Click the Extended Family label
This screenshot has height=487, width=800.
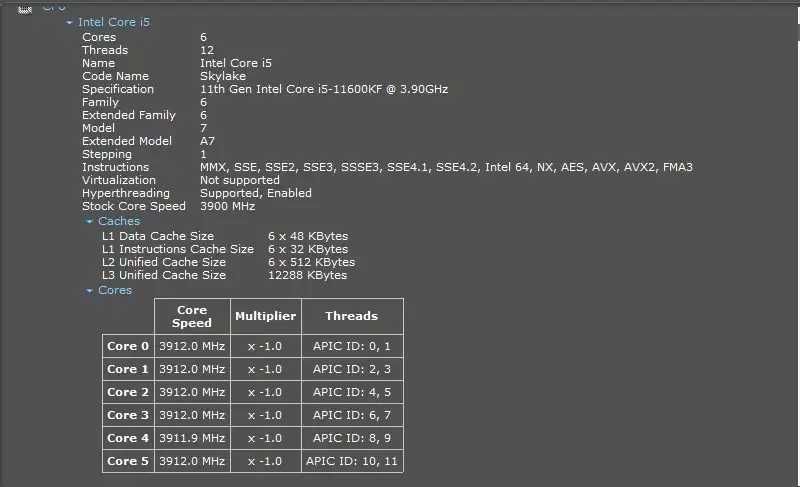[129, 115]
